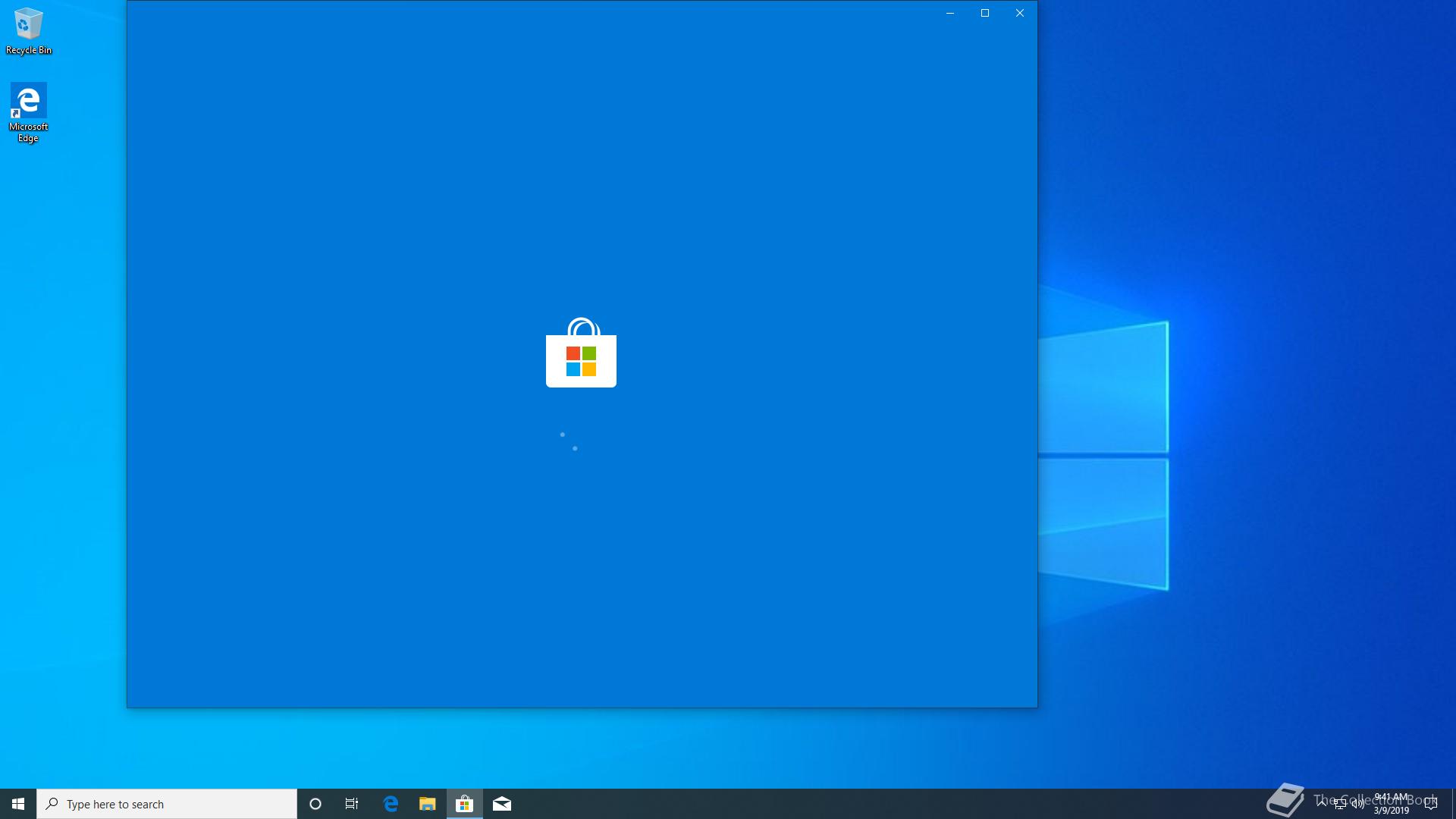Select the Microsoft Edge desktop shortcut
This screenshot has height=819, width=1456.
(29, 112)
